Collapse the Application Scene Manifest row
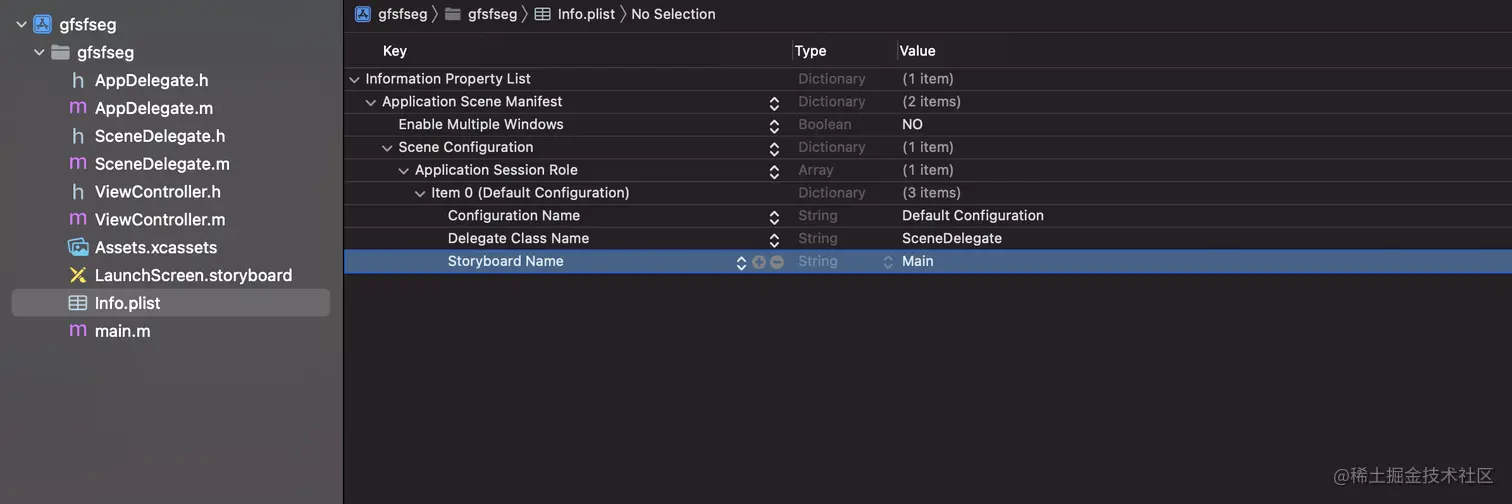1512x504 pixels. pyautogui.click(x=371, y=102)
